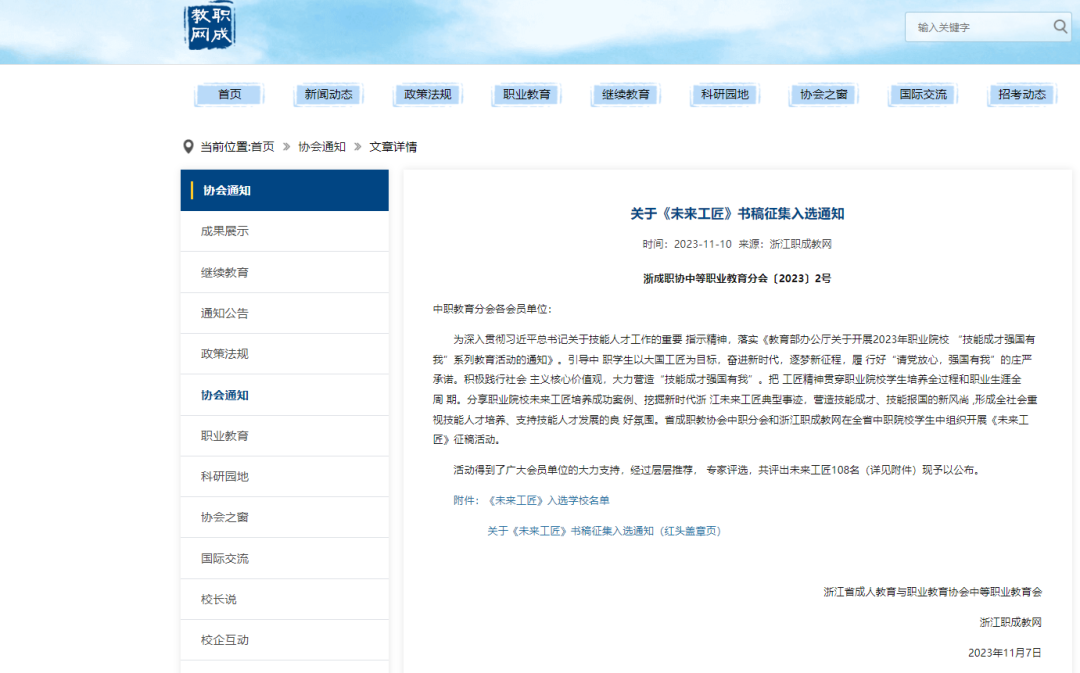Screen dimensions: 1080x673
Task: Open the 《未来工匠》入选学校名单 attachment link
Action: point(547,500)
